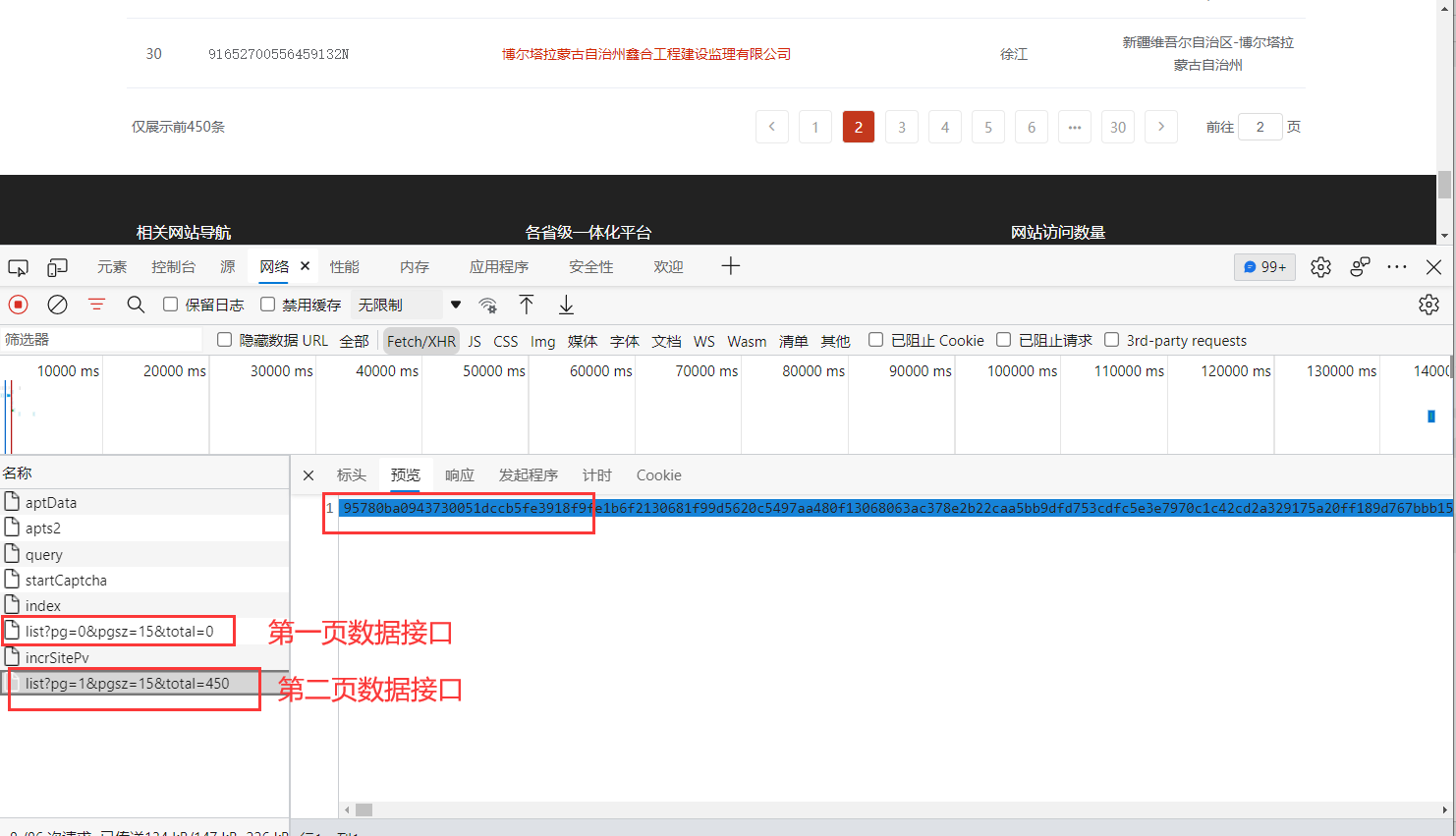The height and width of the screenshot is (836, 1456).
Task: Toggle the network filter funnel icon
Action: pyautogui.click(x=96, y=305)
